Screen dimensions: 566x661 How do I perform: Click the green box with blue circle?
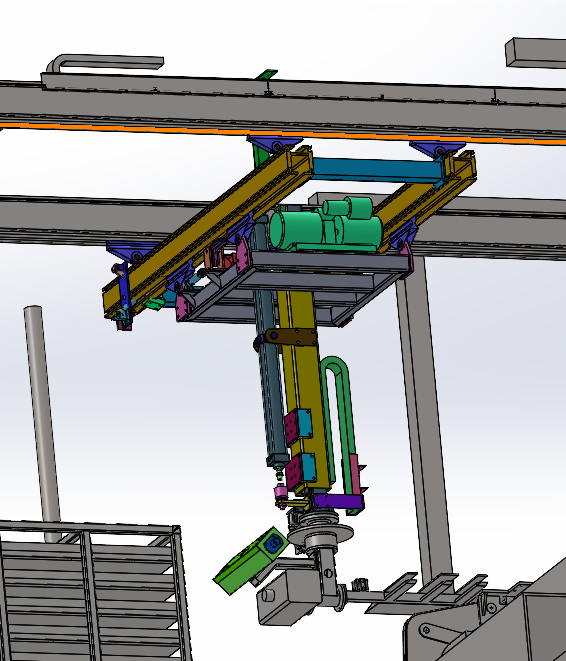coord(251,561)
